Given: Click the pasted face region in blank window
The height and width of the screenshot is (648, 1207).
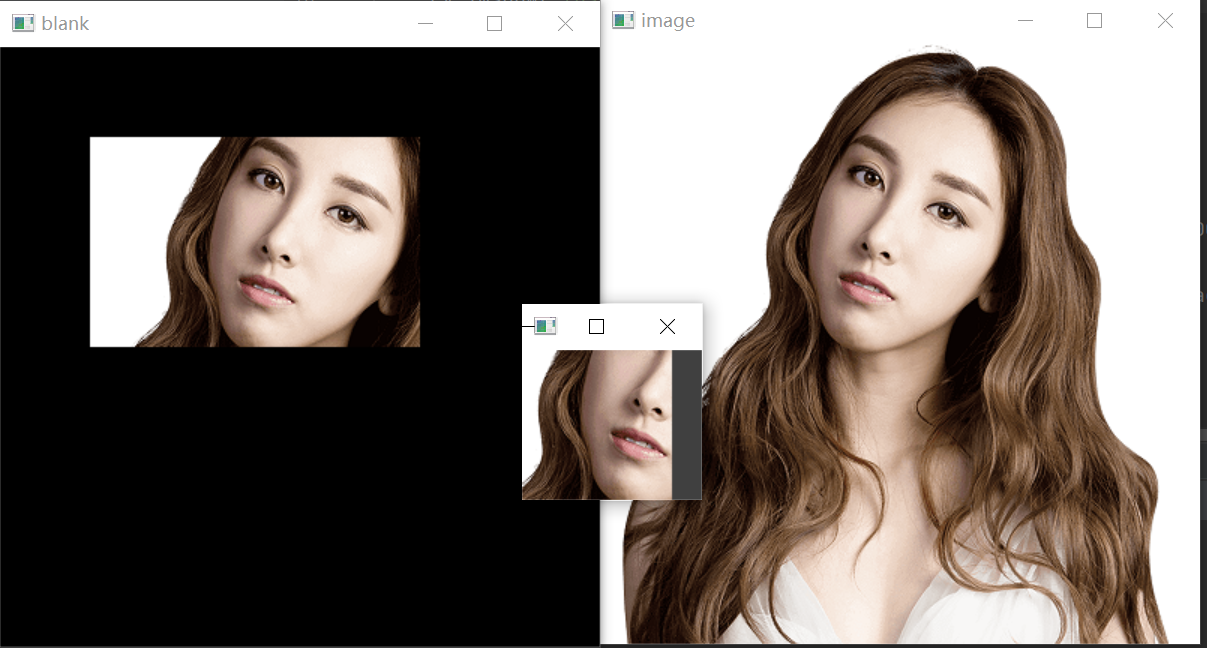Looking at the screenshot, I should click(x=255, y=242).
